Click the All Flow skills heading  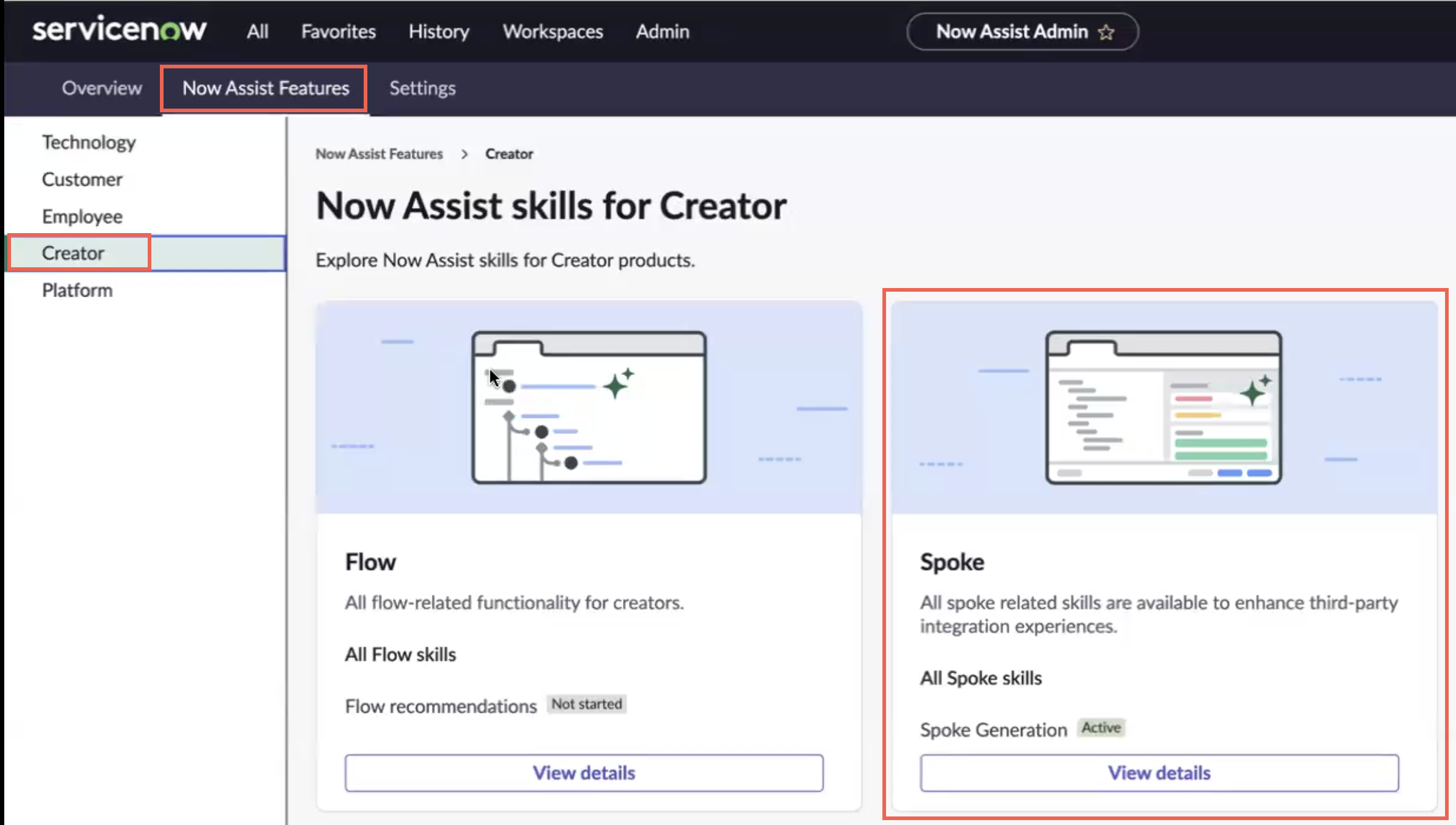[400, 655]
